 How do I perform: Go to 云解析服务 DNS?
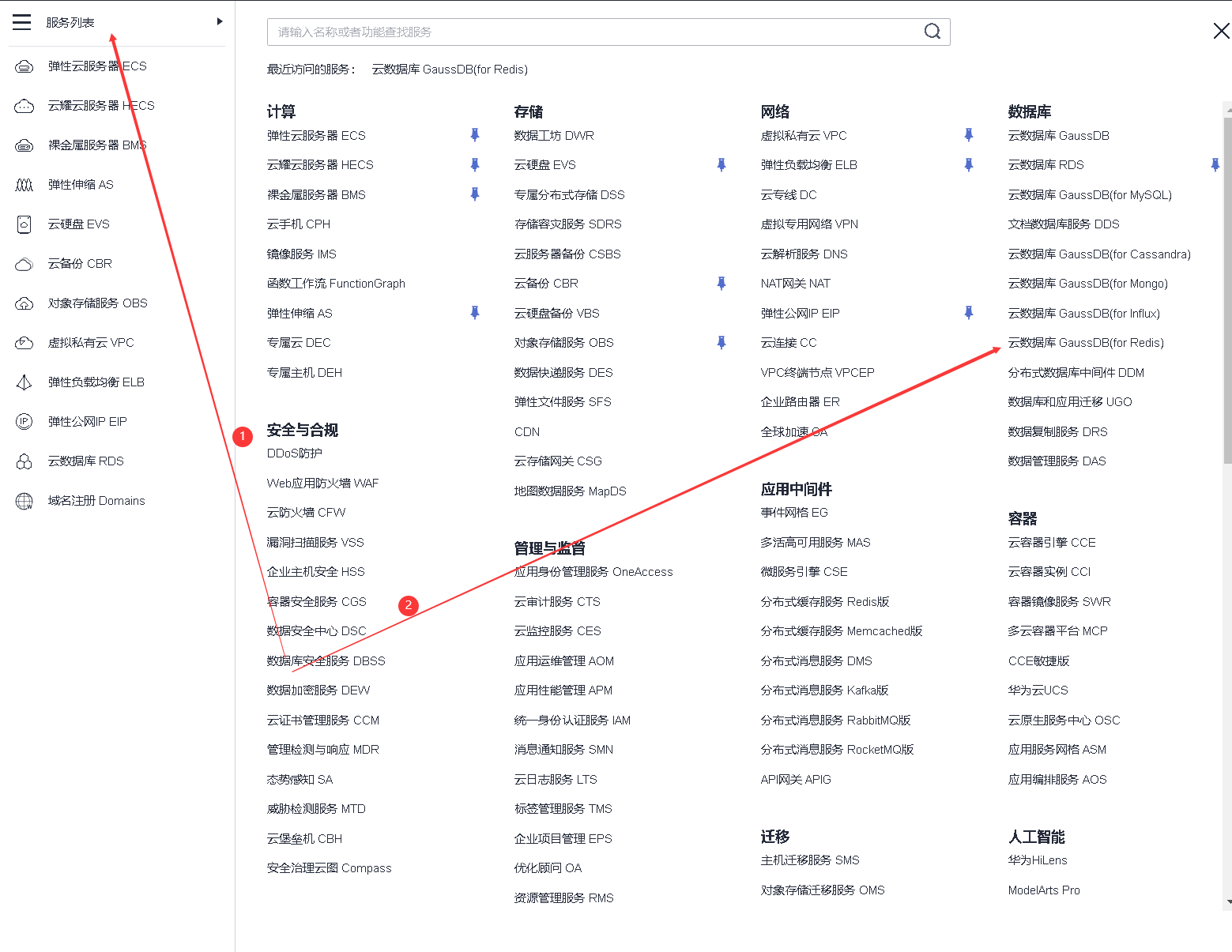(x=804, y=254)
